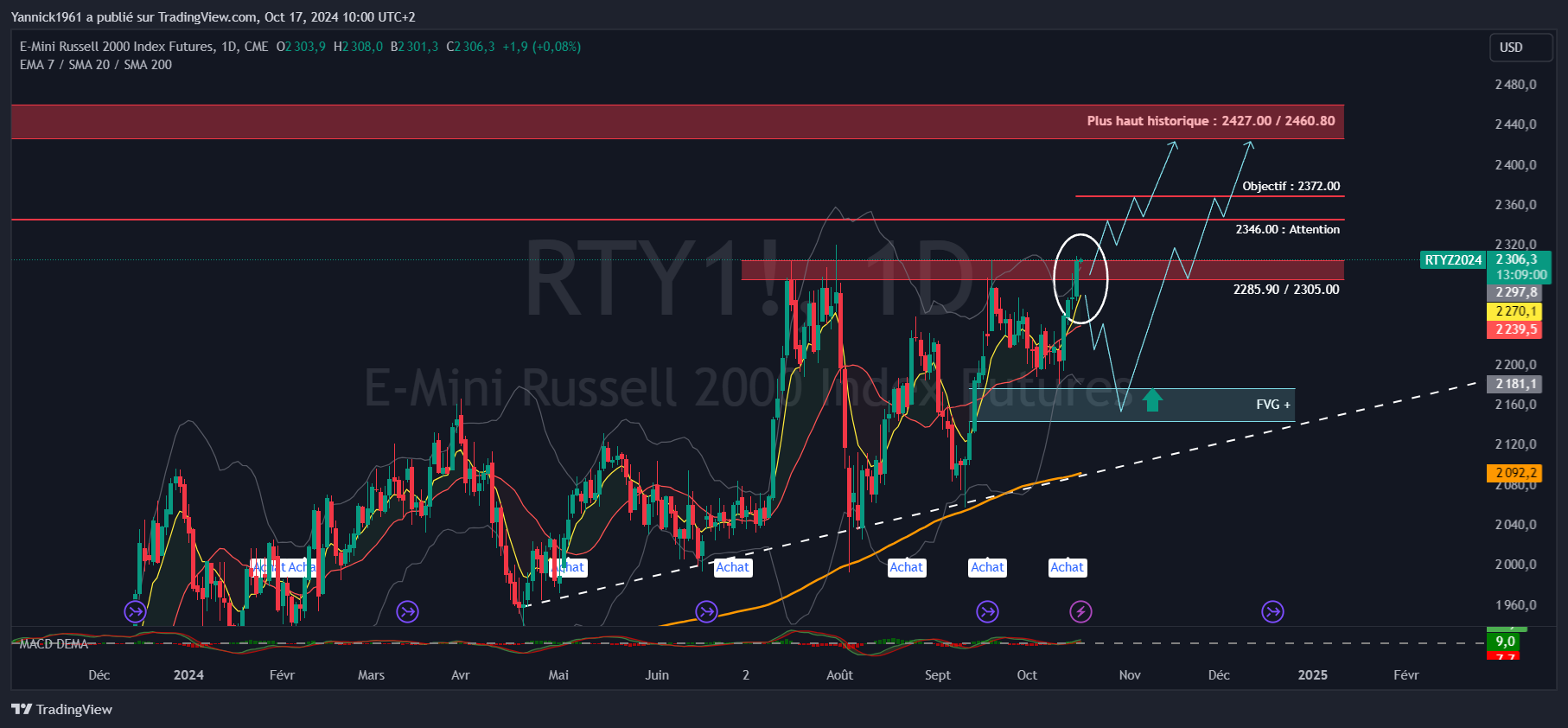Click the 'FVG +' zone label
The height and width of the screenshot is (728, 1568).
pyautogui.click(x=1272, y=405)
